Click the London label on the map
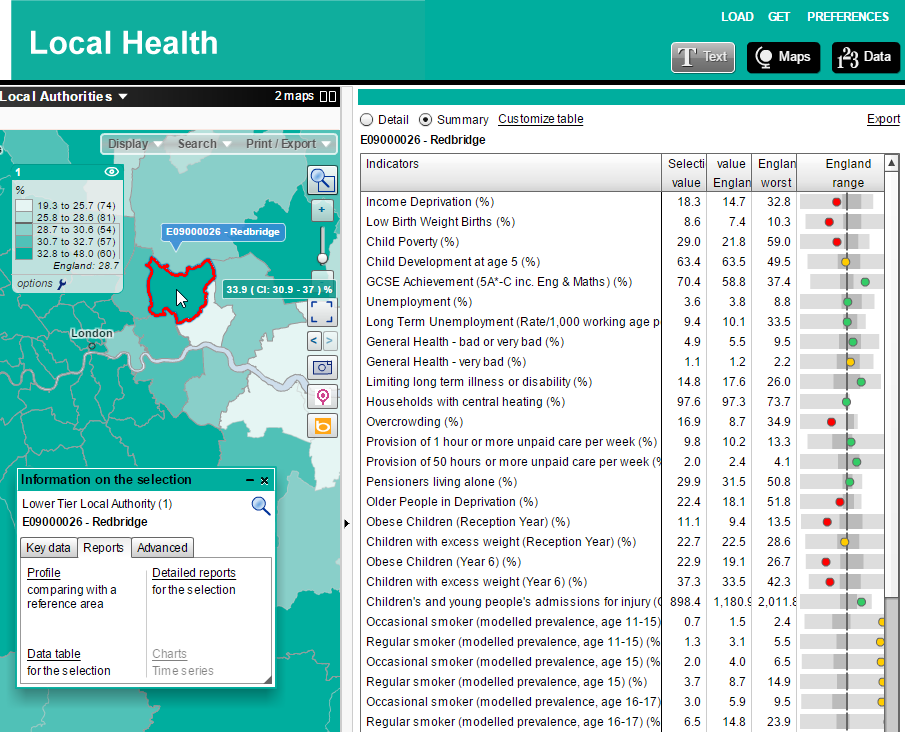Image resolution: width=905 pixels, height=732 pixels. (92, 333)
